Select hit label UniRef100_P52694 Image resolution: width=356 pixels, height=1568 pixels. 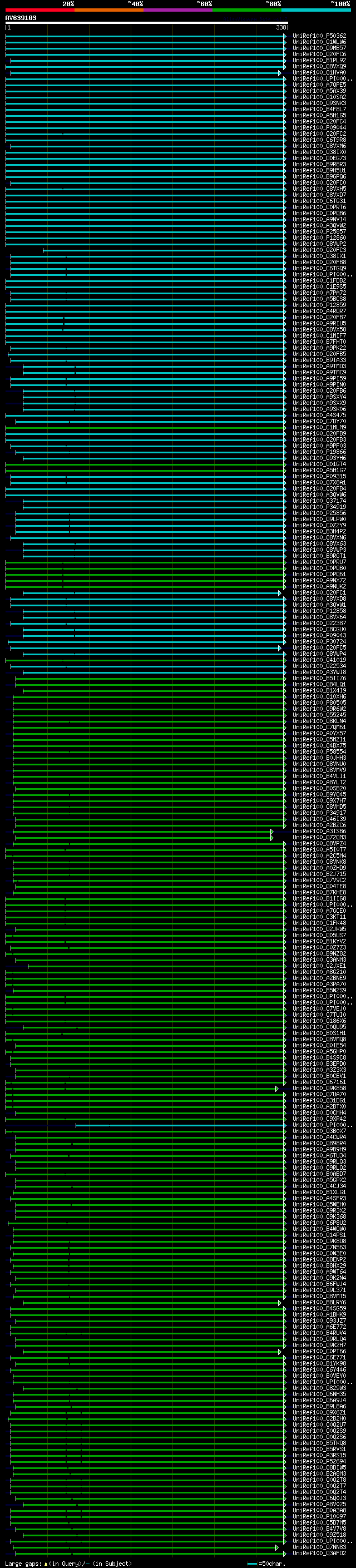[319, 1461]
